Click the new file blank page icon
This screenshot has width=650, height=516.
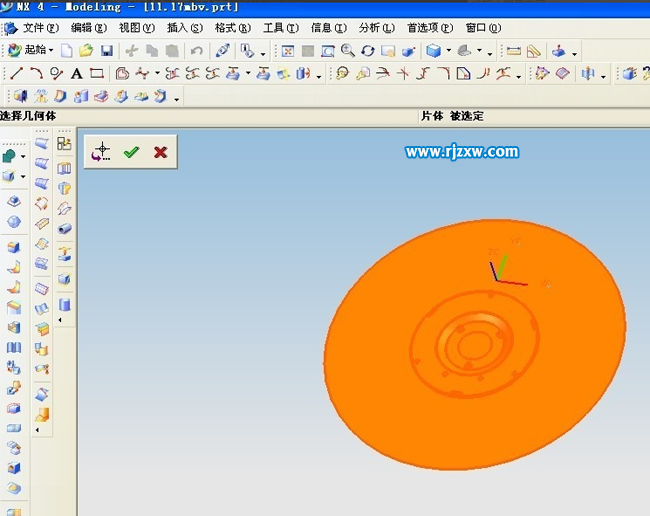[x=67, y=50]
